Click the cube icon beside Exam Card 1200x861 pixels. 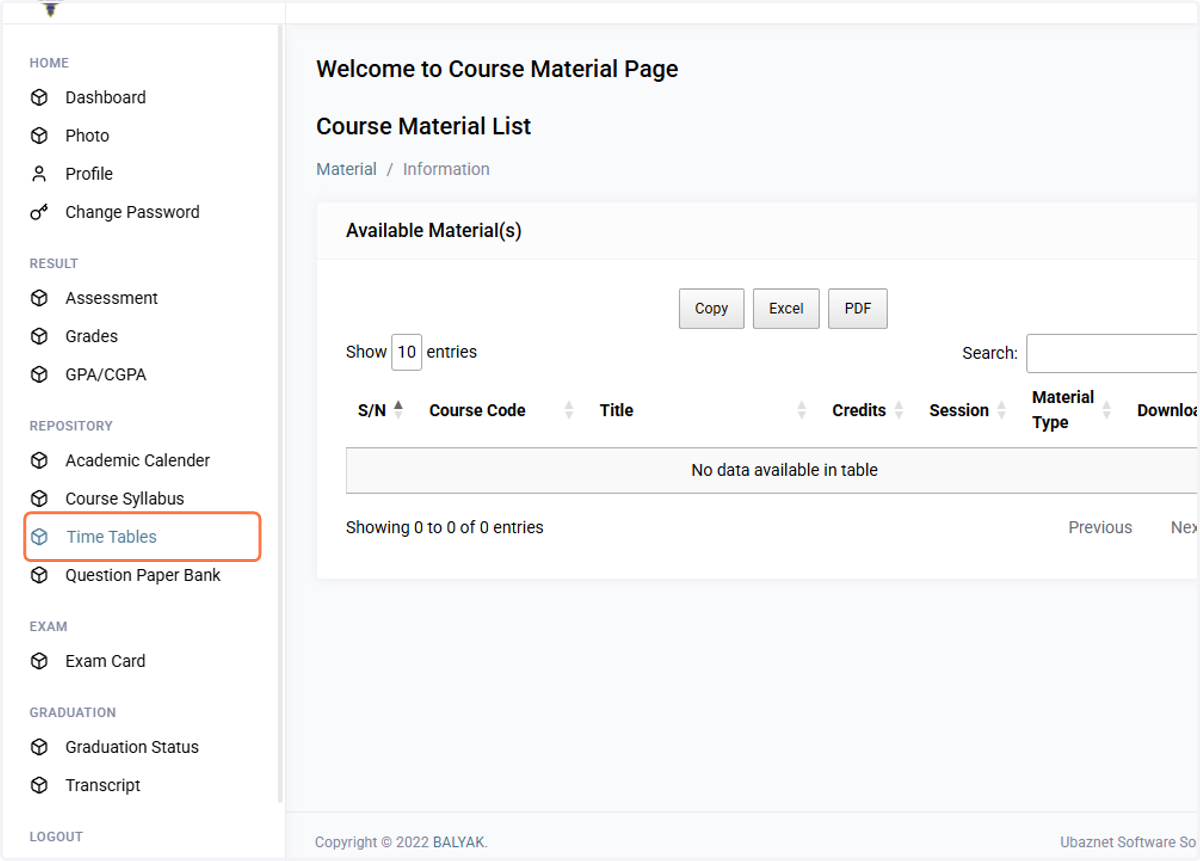pyautogui.click(x=39, y=661)
